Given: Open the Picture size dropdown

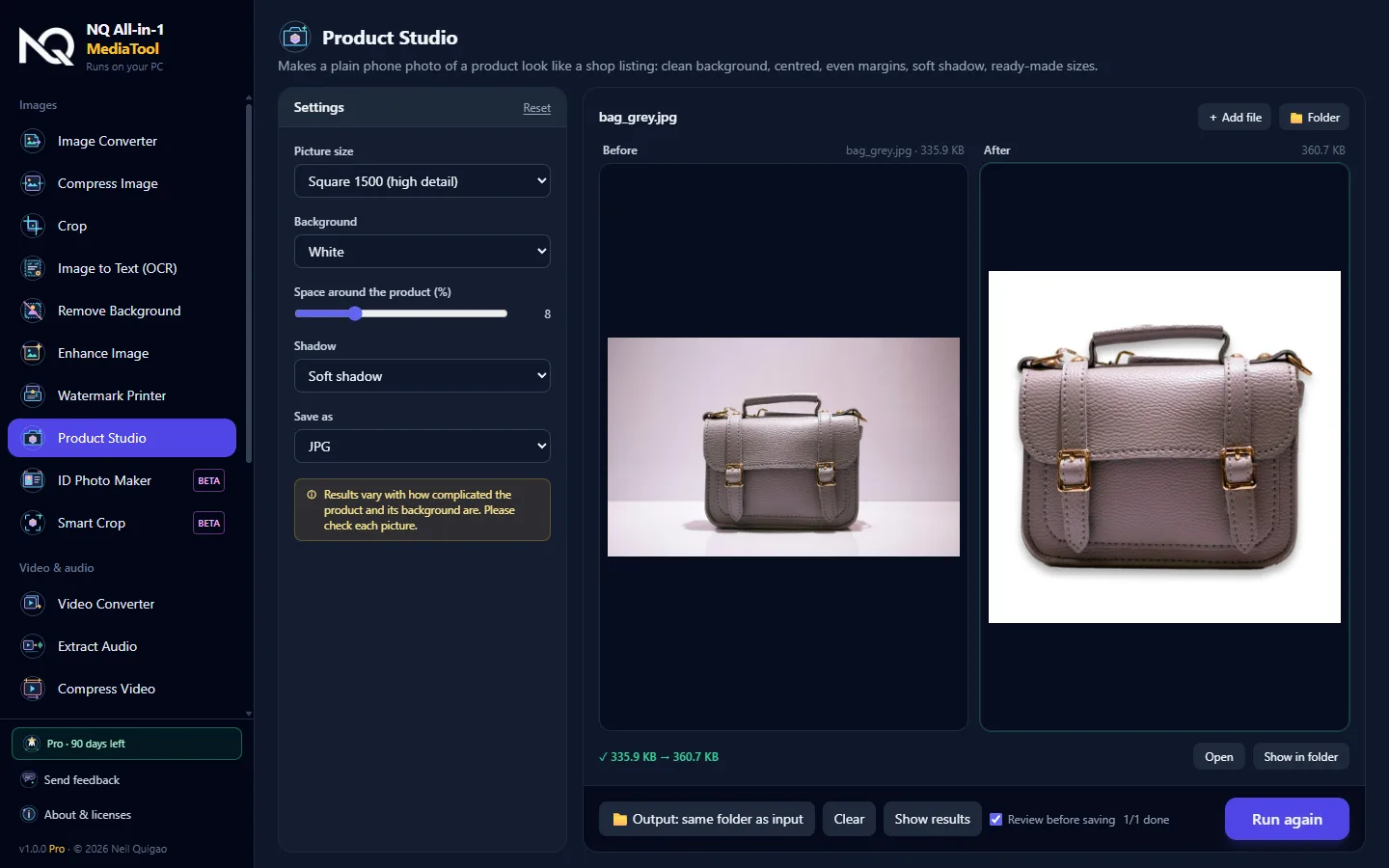Looking at the screenshot, I should click(x=422, y=181).
